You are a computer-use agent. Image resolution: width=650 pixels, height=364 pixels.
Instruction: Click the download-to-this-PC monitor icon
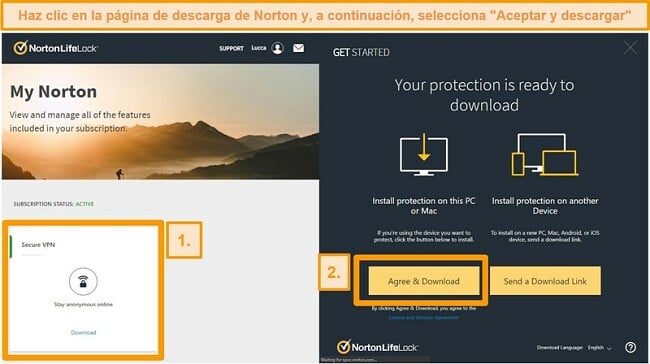tap(424, 154)
